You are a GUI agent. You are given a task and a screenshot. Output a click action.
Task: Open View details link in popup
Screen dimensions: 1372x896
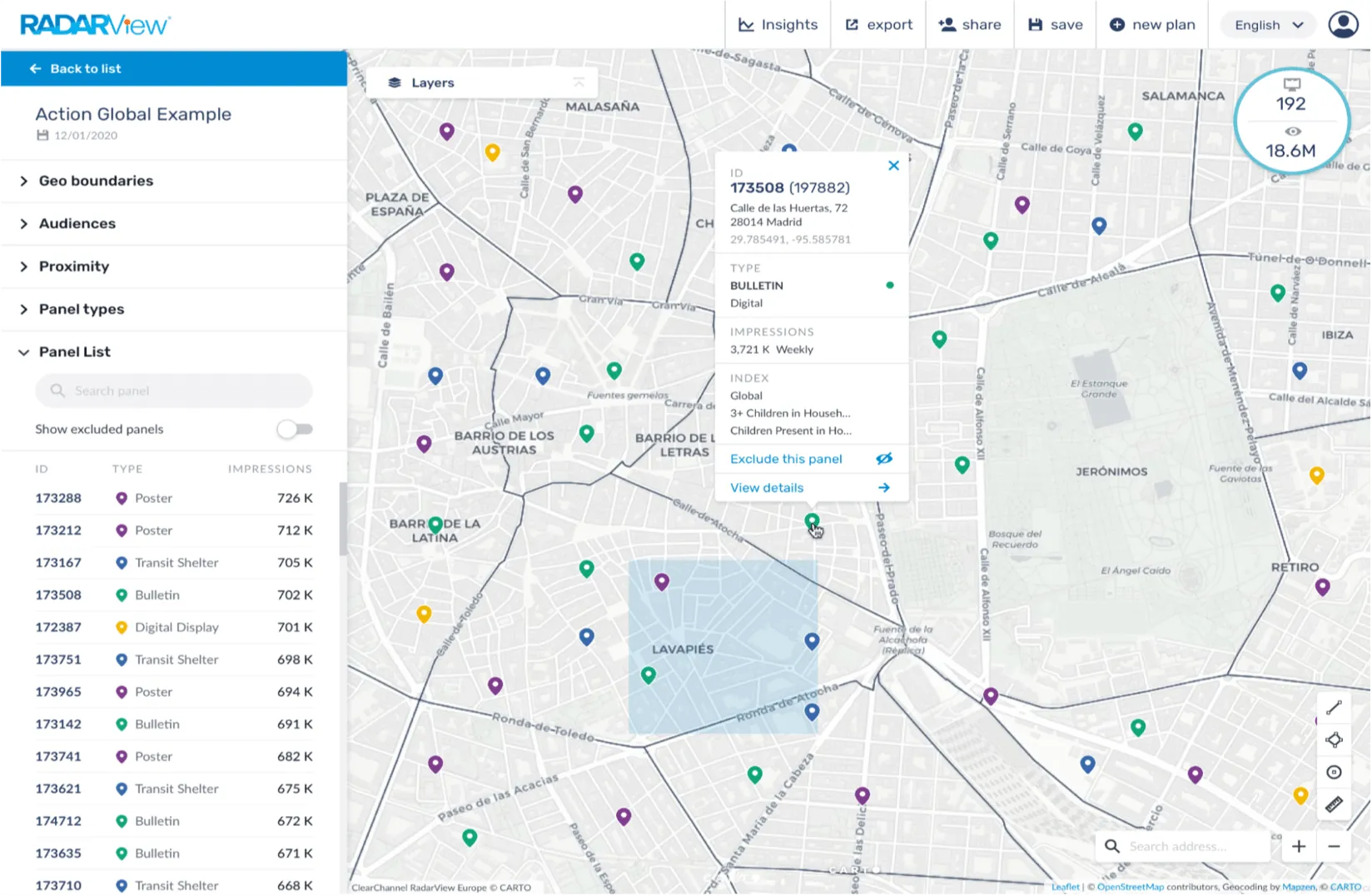767,488
